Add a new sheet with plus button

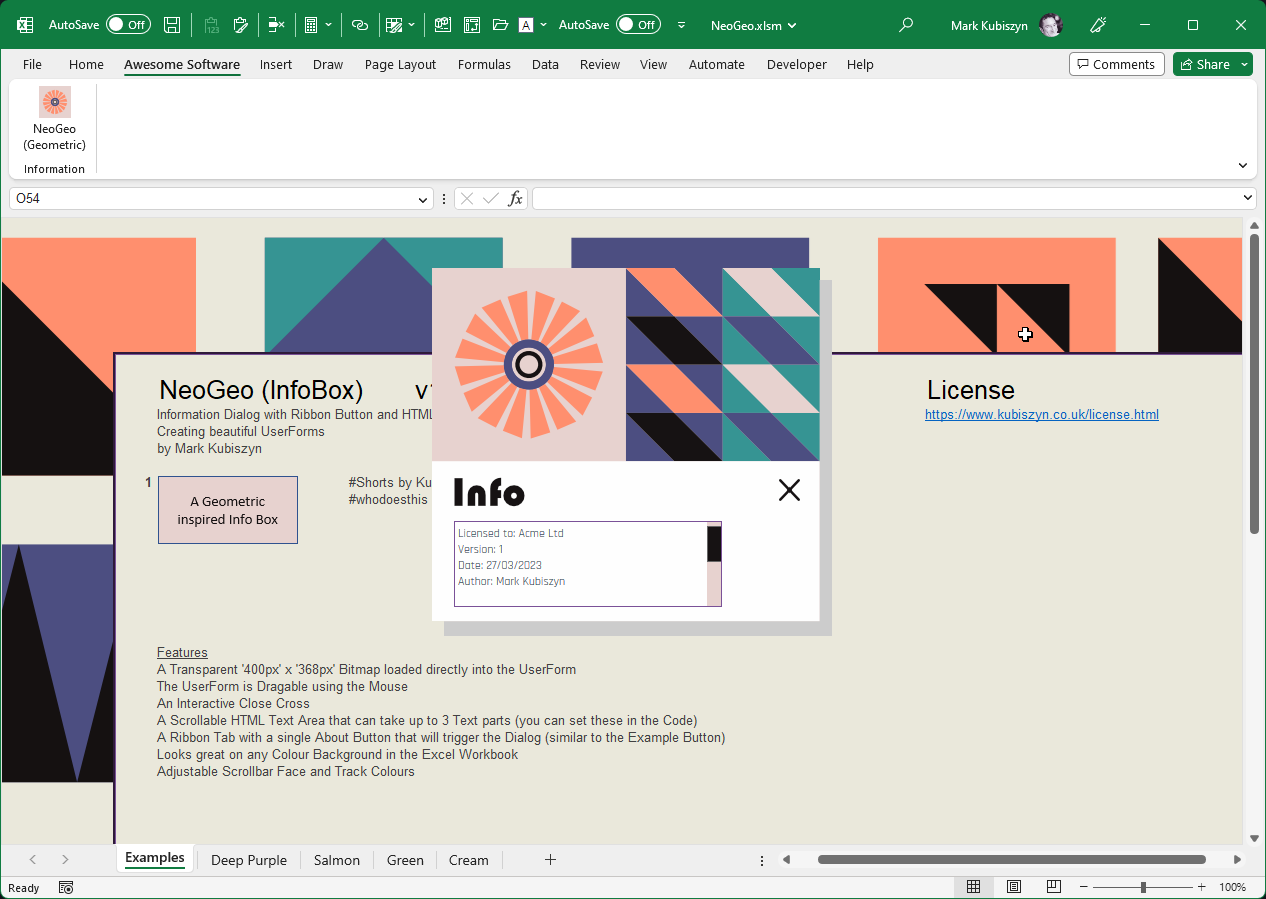click(x=550, y=860)
